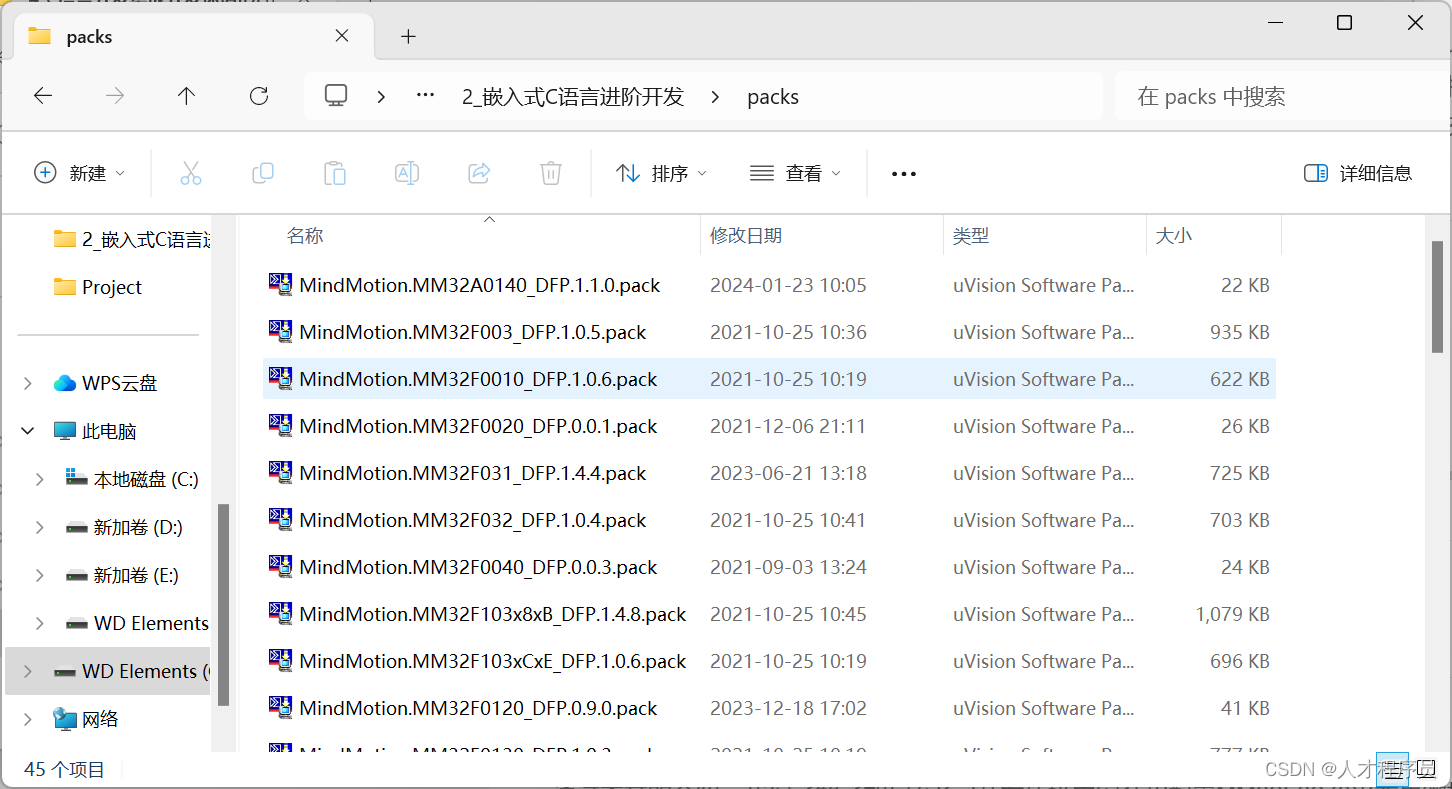Expand the 新加卷 (D:) node
The height and width of the screenshot is (789, 1452).
[40, 527]
